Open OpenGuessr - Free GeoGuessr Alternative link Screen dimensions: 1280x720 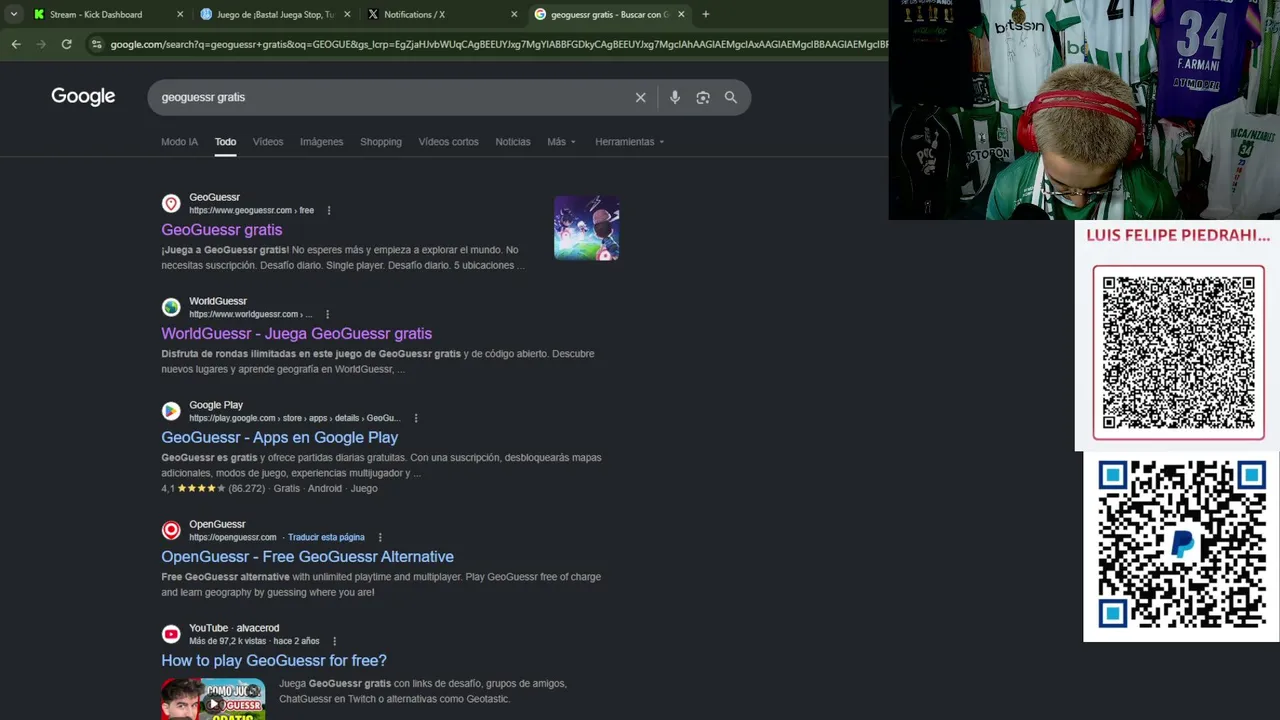click(x=307, y=557)
